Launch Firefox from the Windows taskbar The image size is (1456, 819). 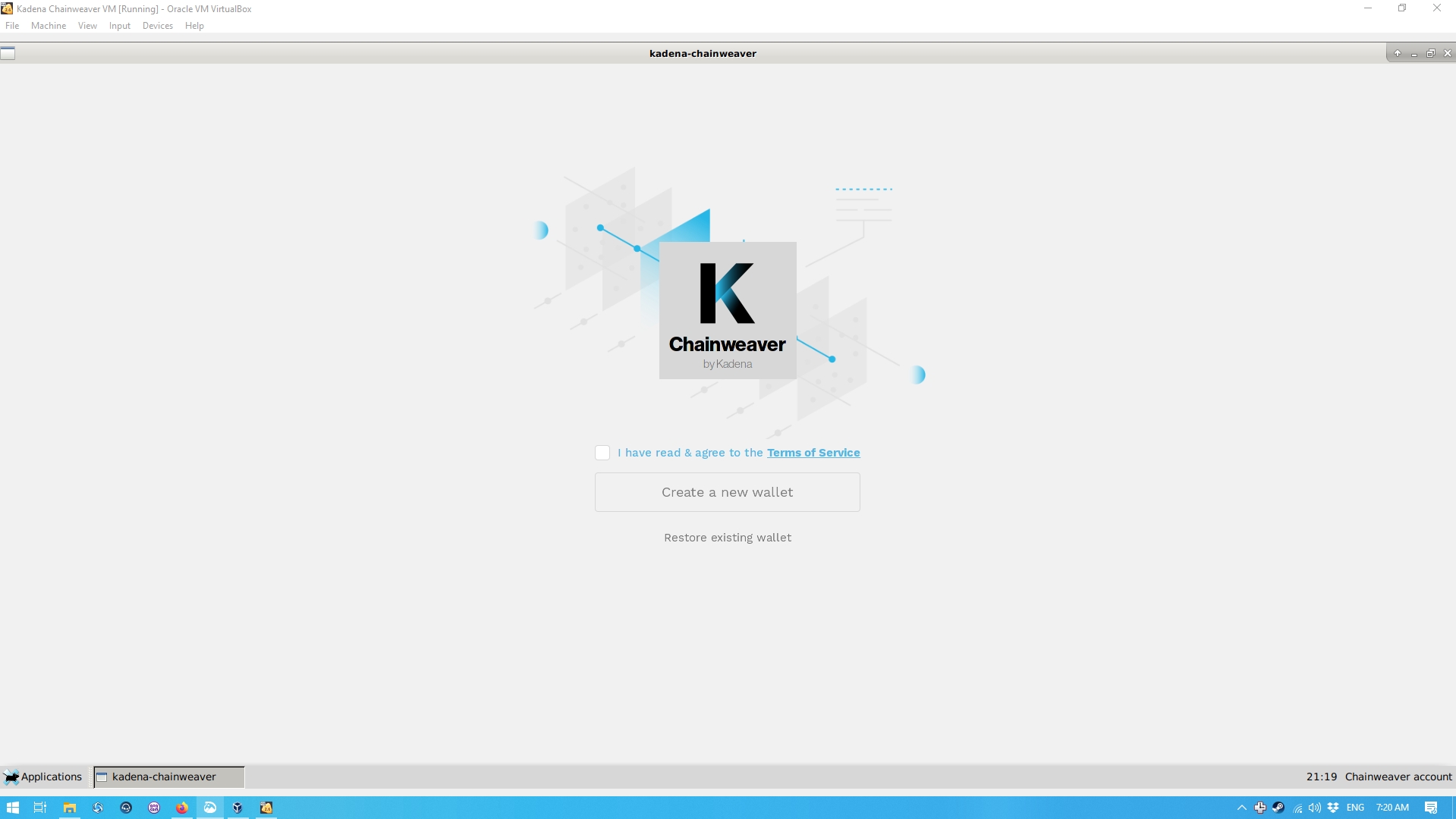tap(182, 808)
